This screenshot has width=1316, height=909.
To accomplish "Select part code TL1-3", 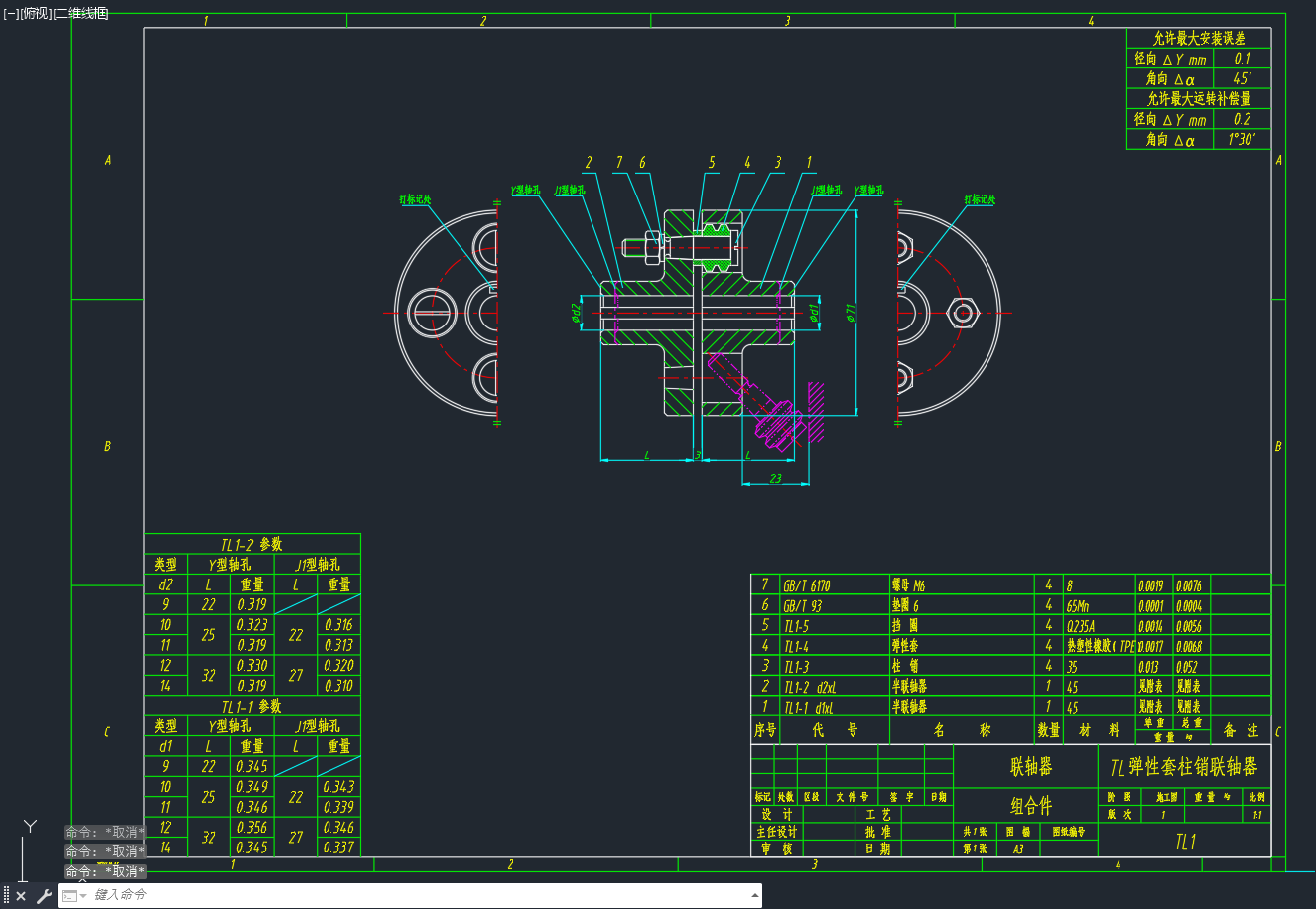I will pos(796,667).
